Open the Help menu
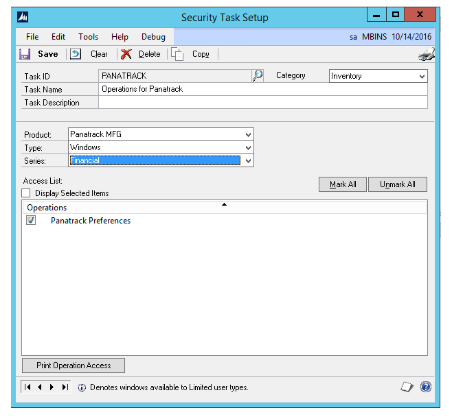 pyautogui.click(x=120, y=37)
